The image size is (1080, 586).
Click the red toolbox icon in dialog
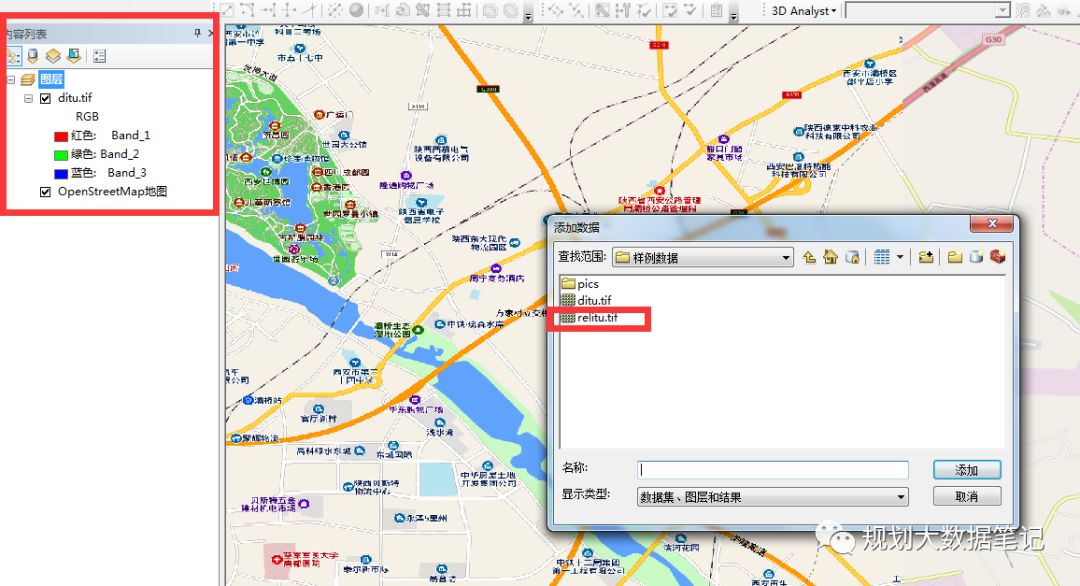[x=997, y=257]
